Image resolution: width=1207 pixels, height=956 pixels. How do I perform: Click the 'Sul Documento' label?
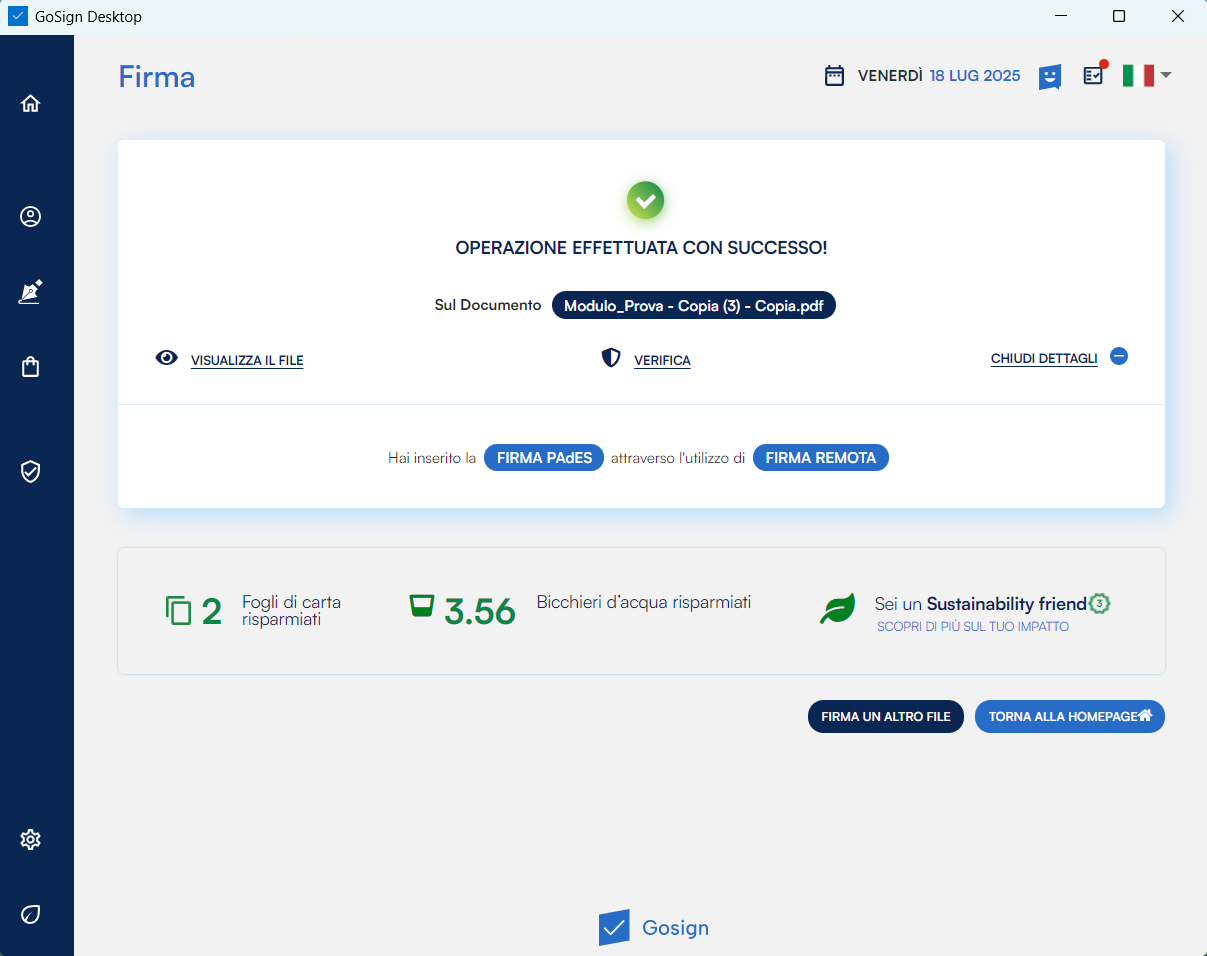point(488,305)
